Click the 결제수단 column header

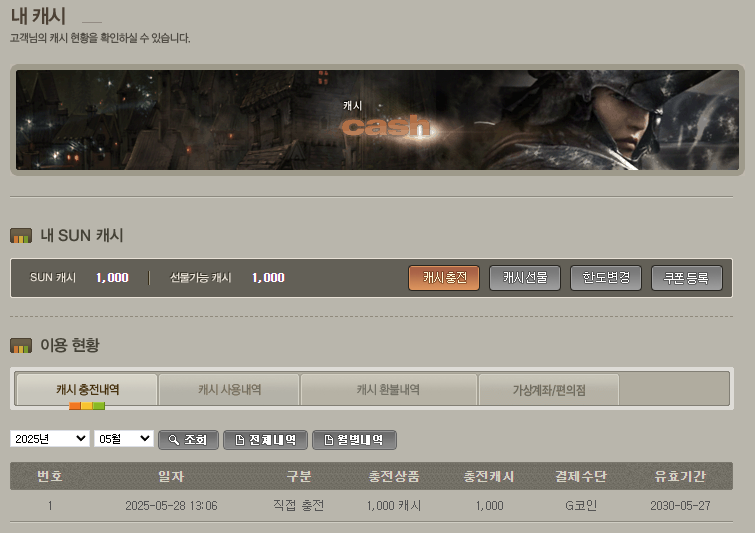pos(581,476)
